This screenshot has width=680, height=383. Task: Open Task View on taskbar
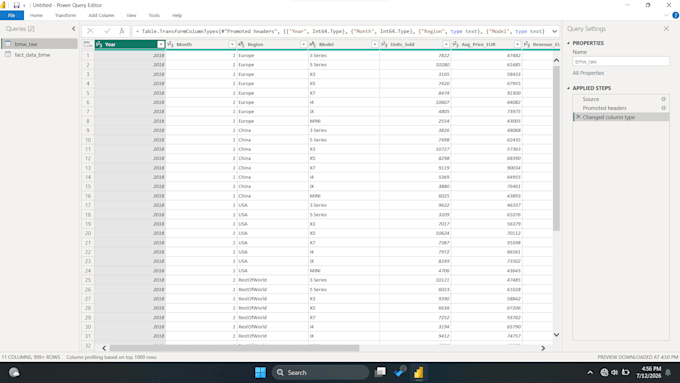click(x=380, y=372)
